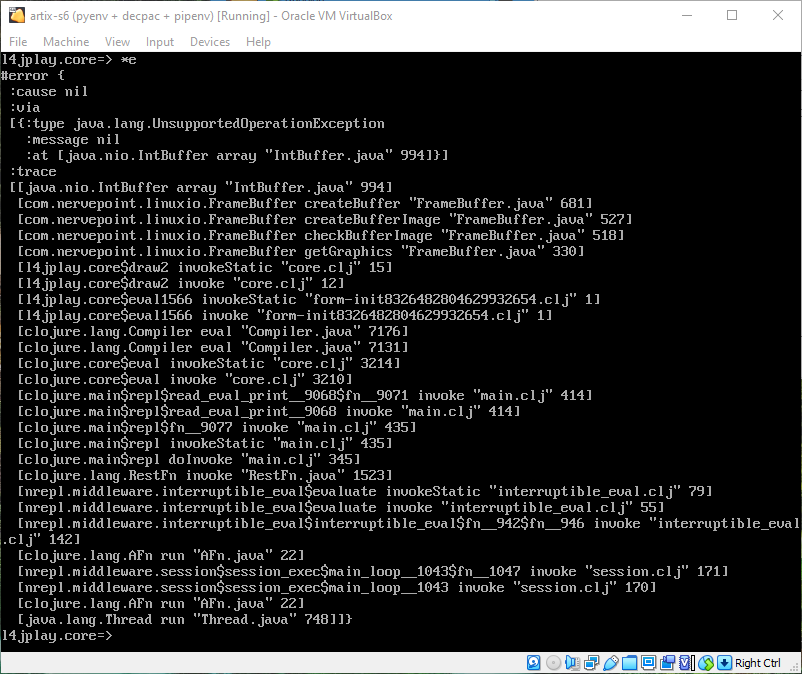Click the 'java.lang.UnsupportedOperationException' text
The width and height of the screenshot is (802, 674).
(x=229, y=124)
